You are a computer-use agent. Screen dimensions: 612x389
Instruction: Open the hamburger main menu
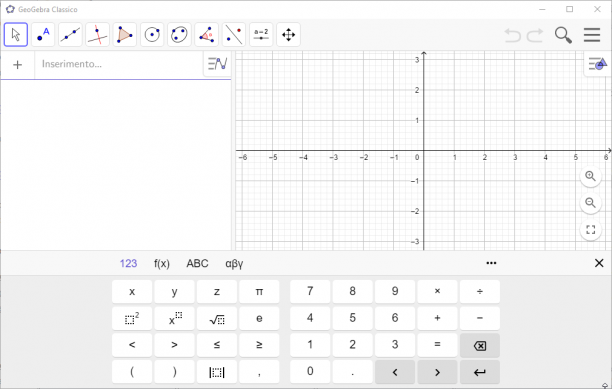(592, 35)
